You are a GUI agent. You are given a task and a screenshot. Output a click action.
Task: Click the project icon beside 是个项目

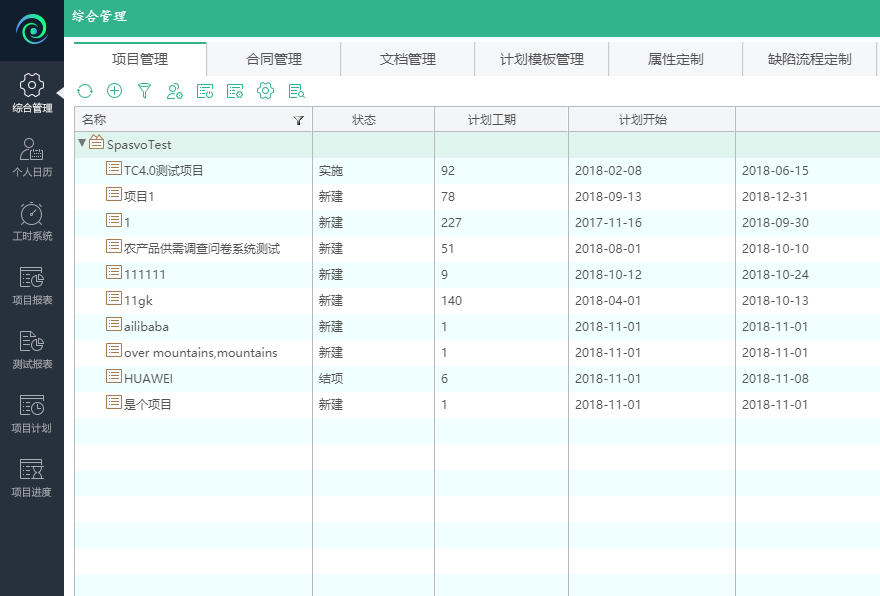[114, 402]
